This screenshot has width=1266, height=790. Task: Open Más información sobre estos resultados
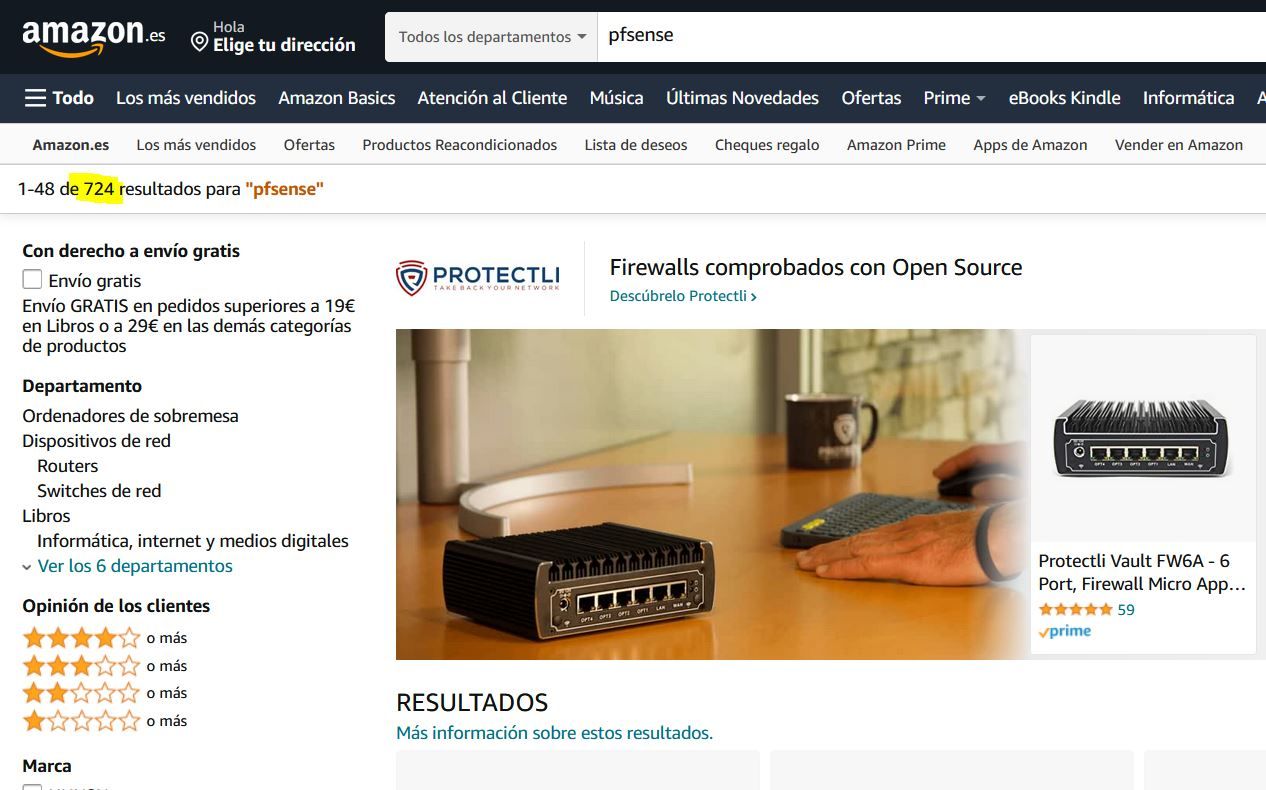click(554, 733)
